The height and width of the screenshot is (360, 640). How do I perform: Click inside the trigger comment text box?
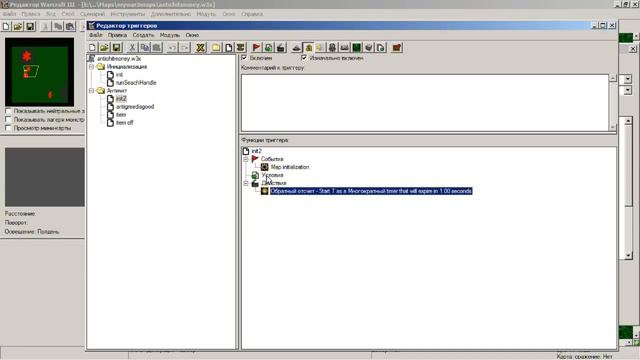click(425, 103)
